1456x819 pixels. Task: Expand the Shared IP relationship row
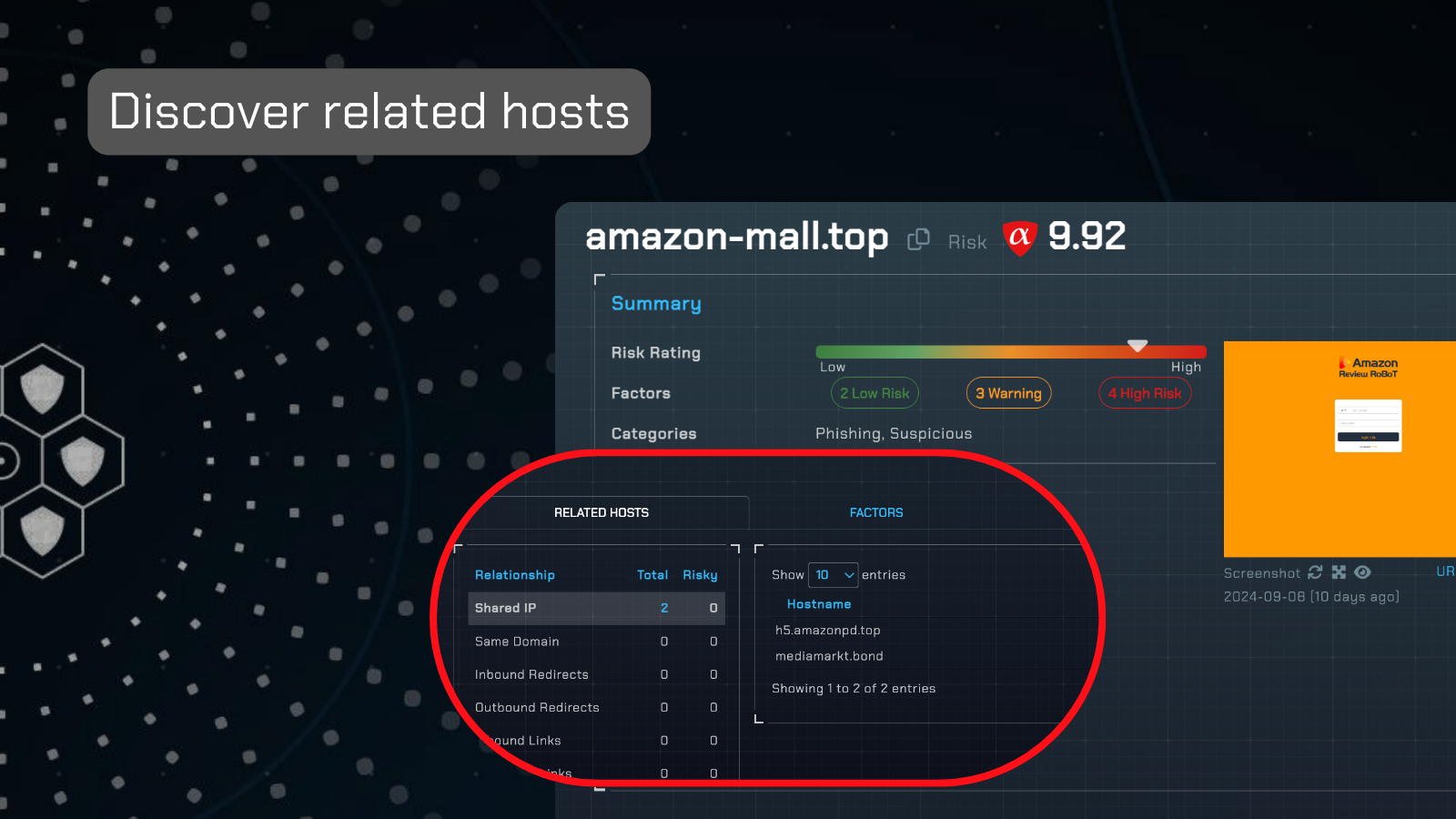coord(505,608)
